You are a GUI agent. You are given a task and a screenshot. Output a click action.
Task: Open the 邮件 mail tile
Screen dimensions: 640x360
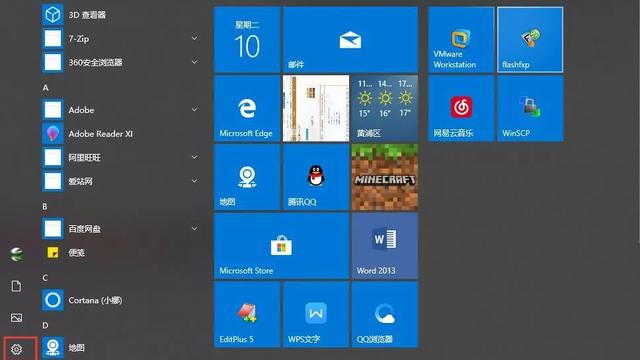pos(350,40)
